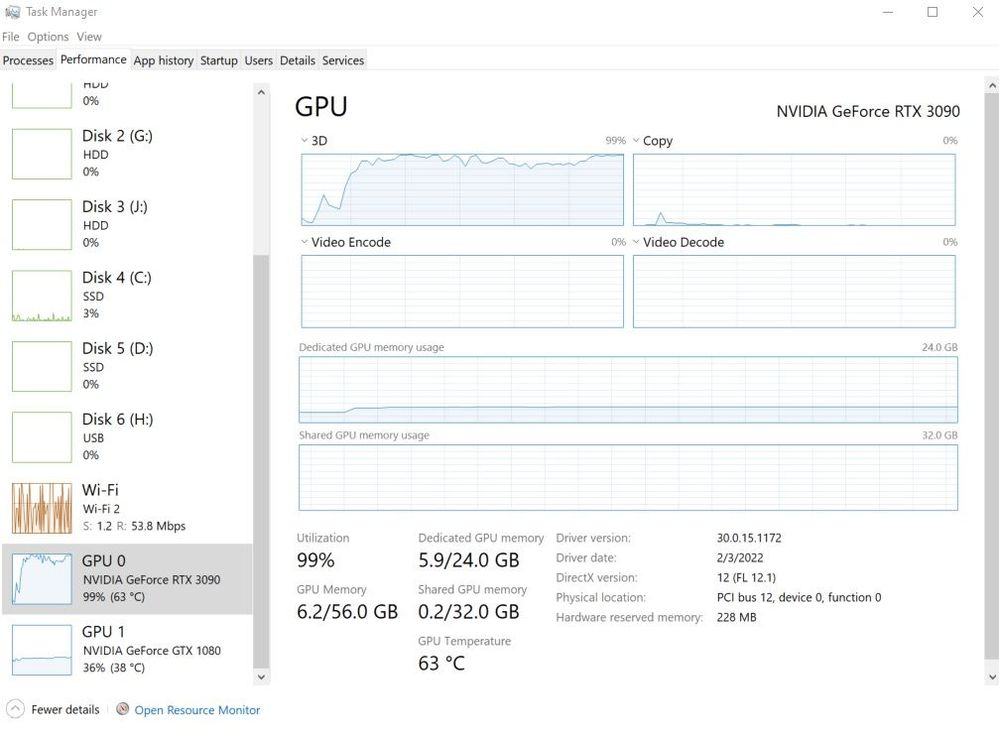Click the sidebar scroll up arrow
Image resolution: width=999 pixels, height=730 pixels.
[x=262, y=93]
